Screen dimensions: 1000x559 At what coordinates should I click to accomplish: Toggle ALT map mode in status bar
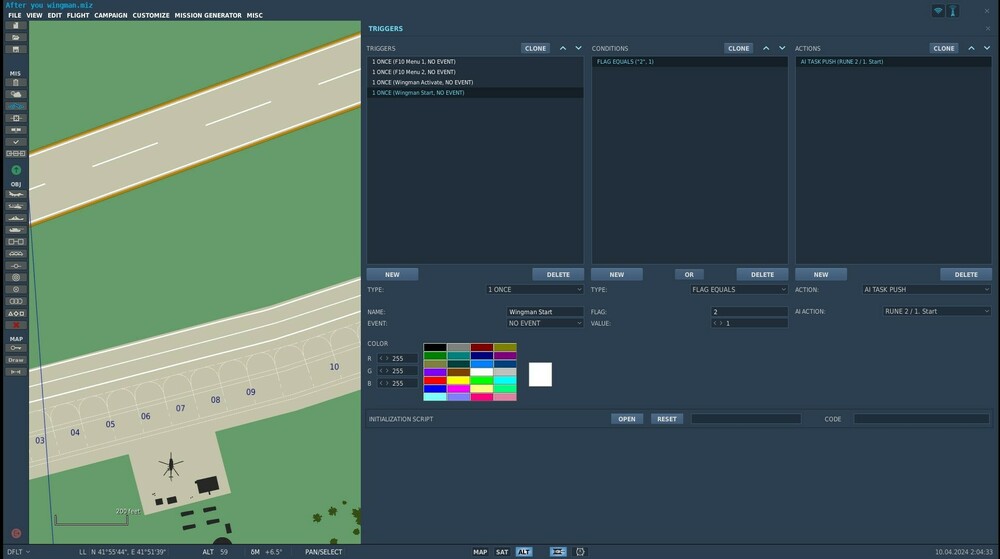[524, 552]
